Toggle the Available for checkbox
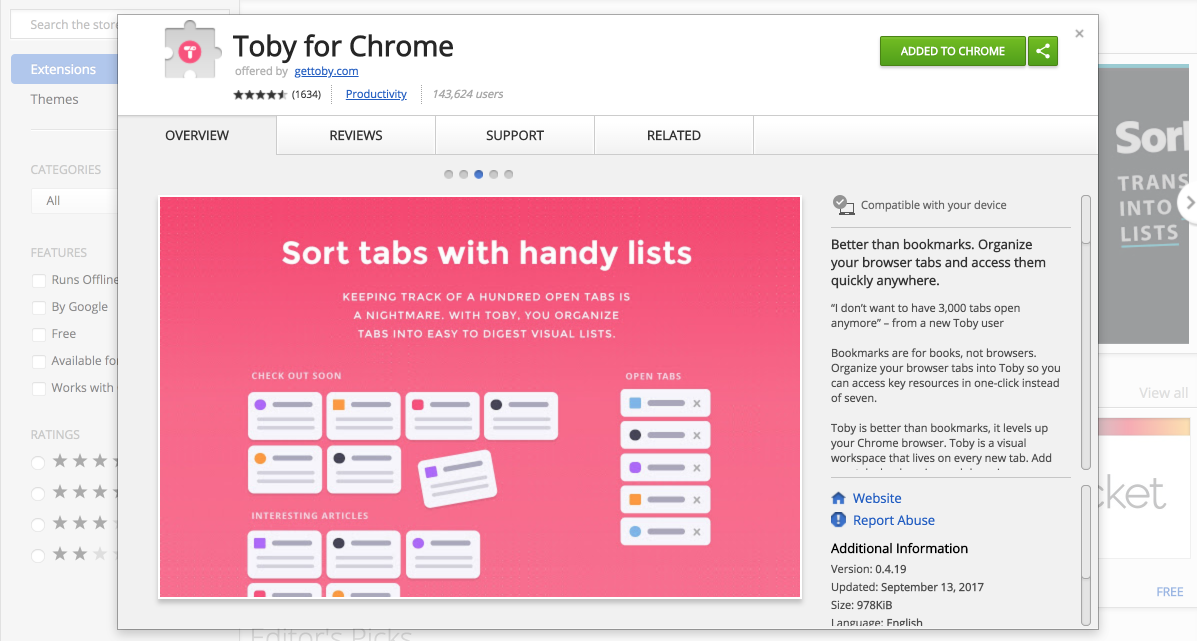This screenshot has height=641, width=1197. click(x=39, y=362)
